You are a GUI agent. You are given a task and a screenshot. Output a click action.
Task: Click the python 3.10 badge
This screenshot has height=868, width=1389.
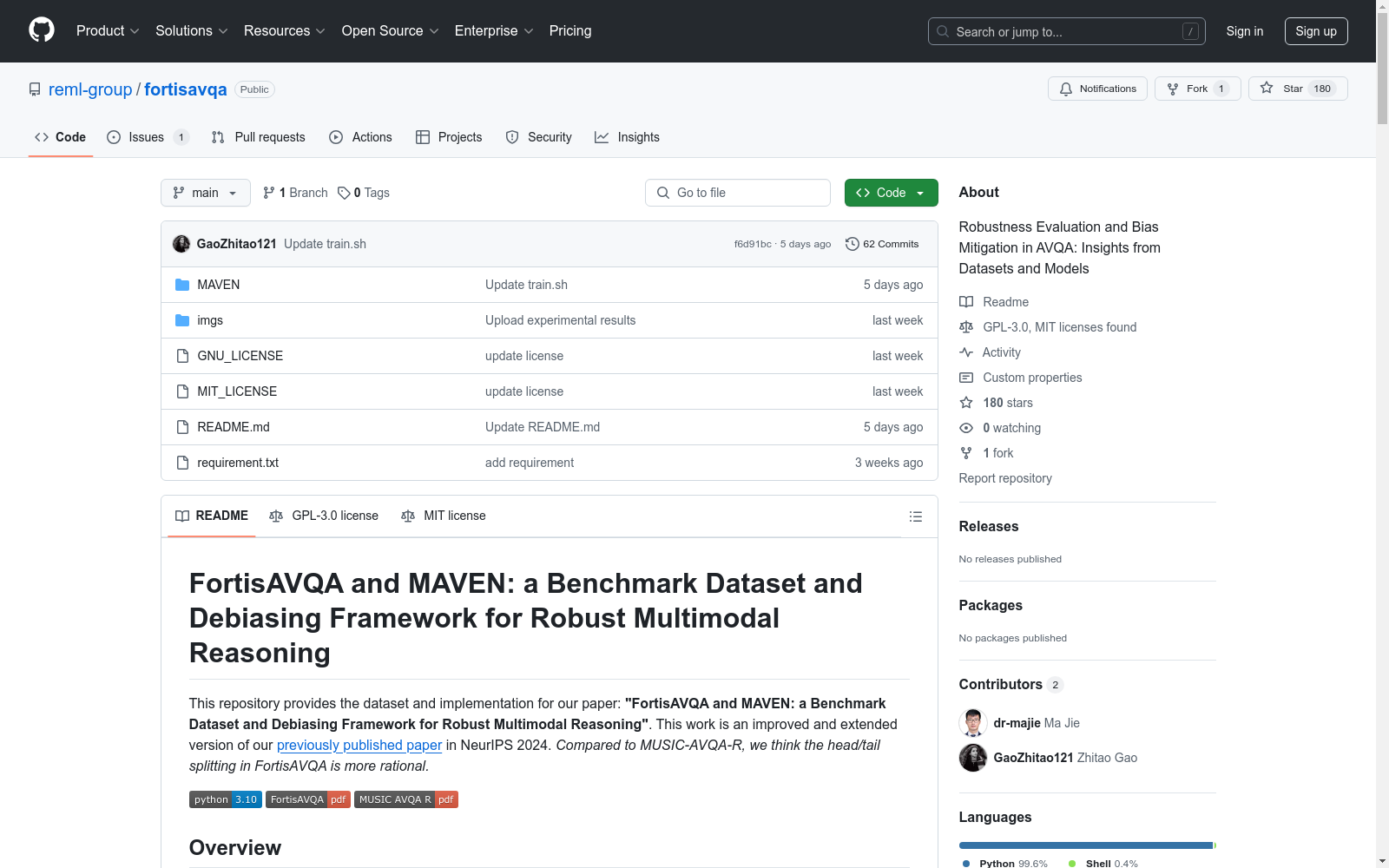pyautogui.click(x=226, y=799)
